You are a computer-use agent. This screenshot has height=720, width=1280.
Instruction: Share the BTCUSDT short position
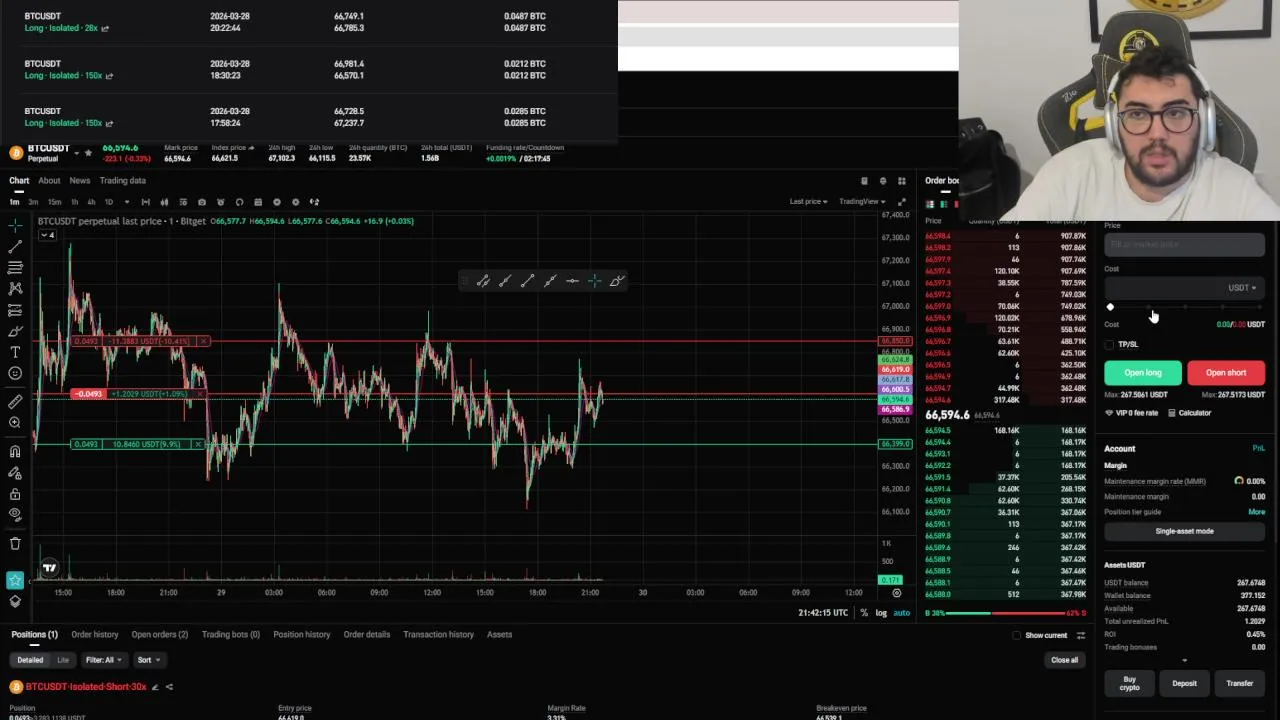[169, 687]
